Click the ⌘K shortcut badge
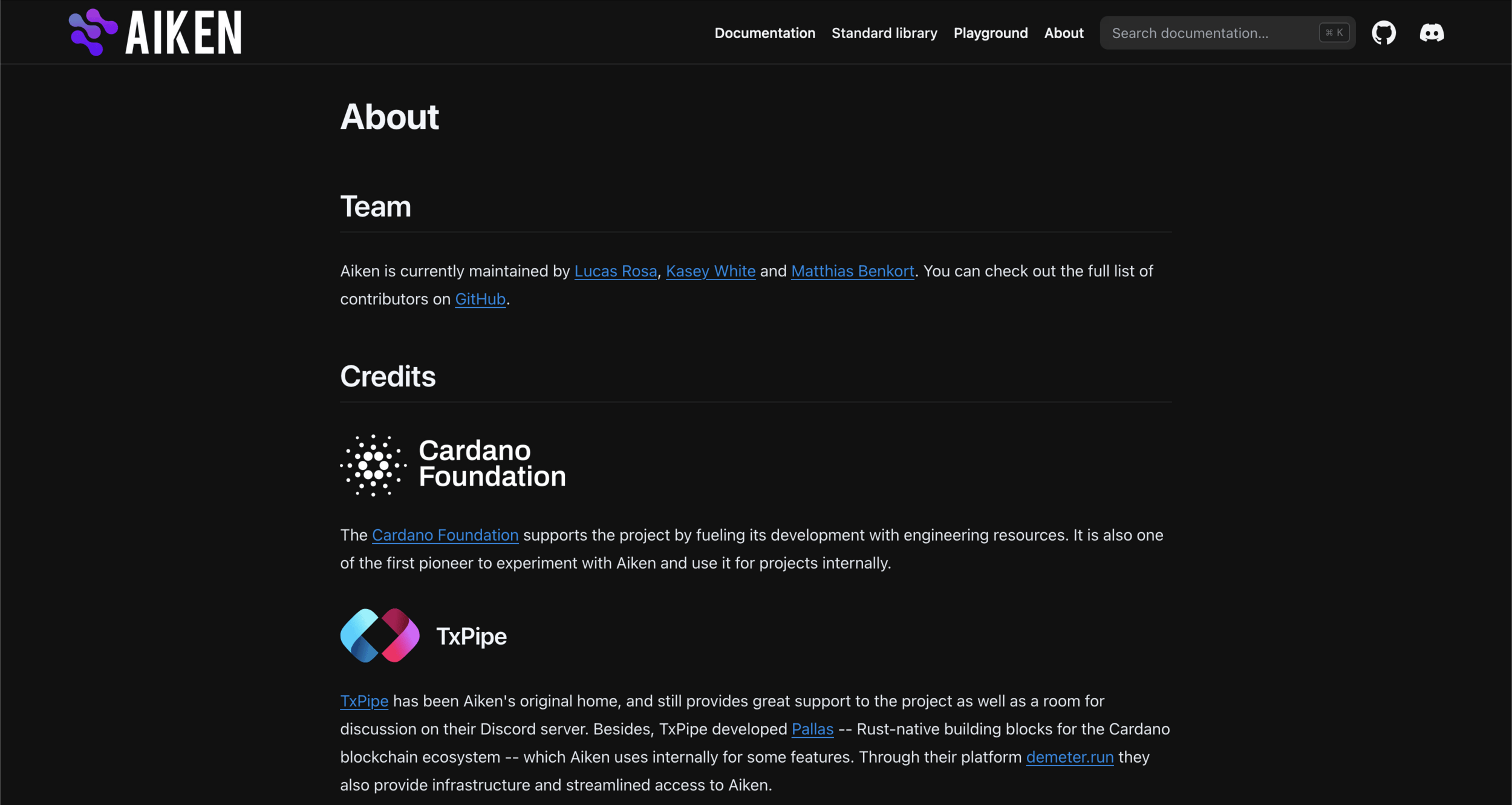The height and width of the screenshot is (805, 1512). pyautogui.click(x=1334, y=33)
